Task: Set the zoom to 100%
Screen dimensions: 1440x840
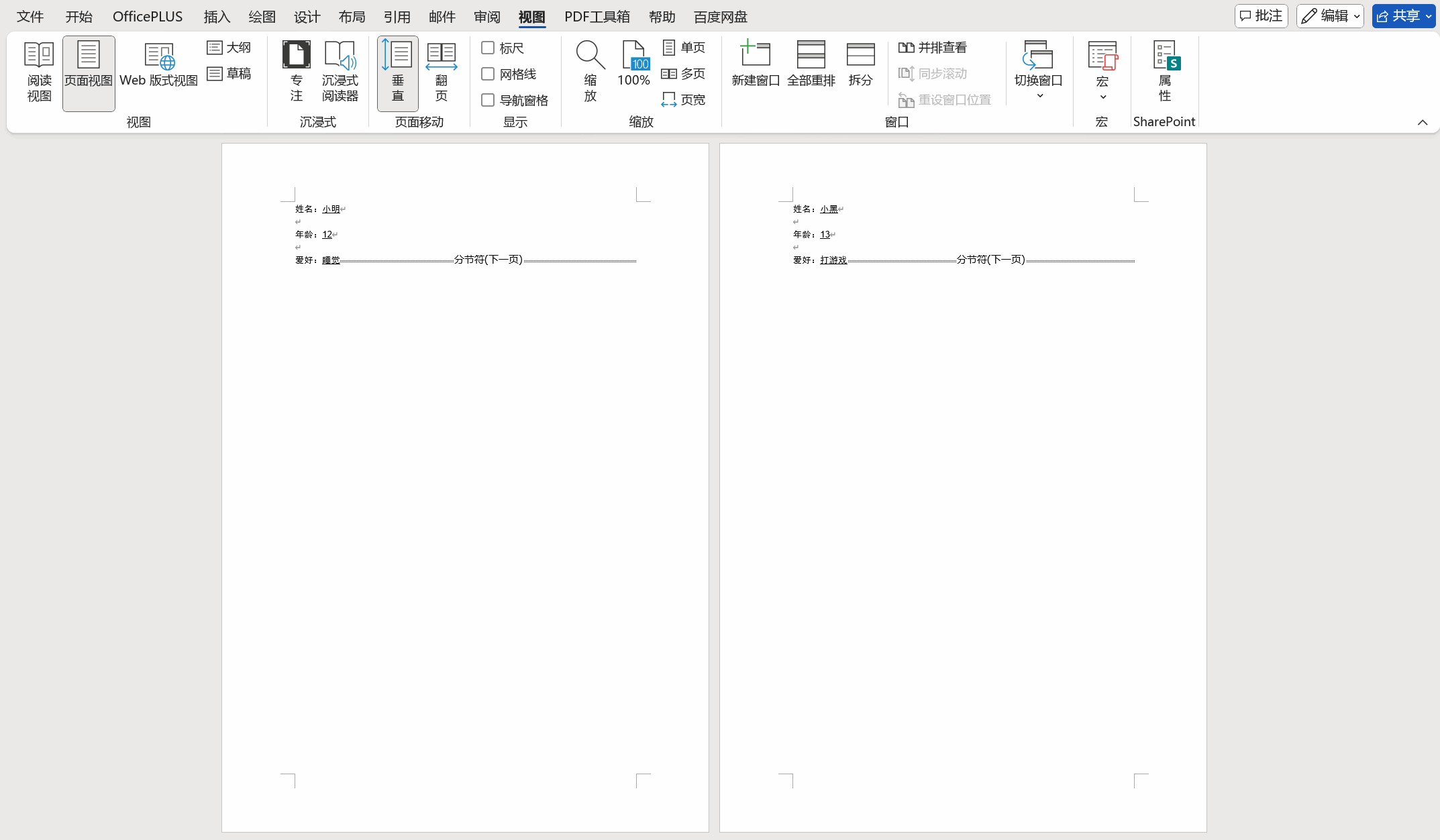Action: pos(633,65)
